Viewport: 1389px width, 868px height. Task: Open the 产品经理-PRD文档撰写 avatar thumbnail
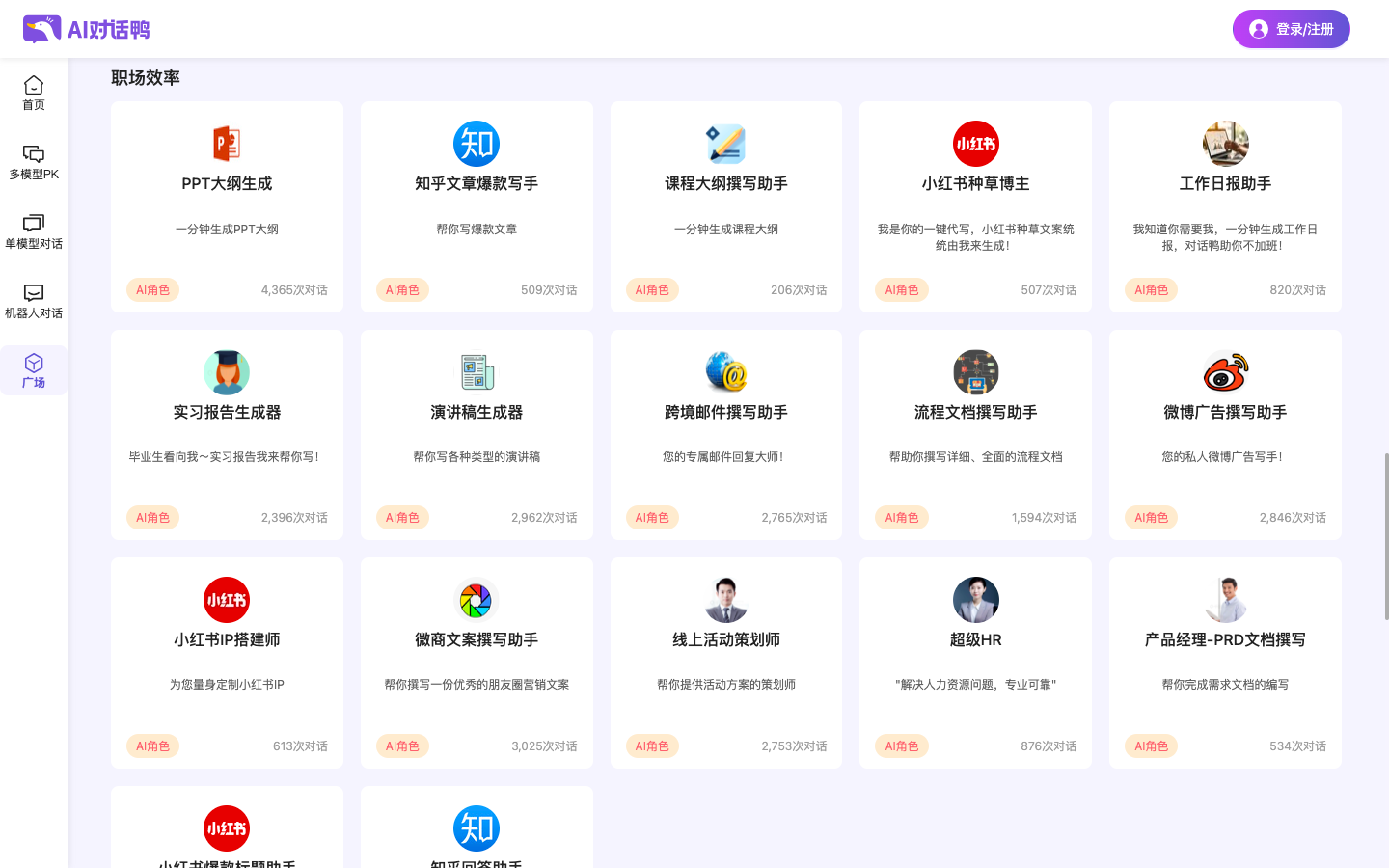click(x=1225, y=600)
